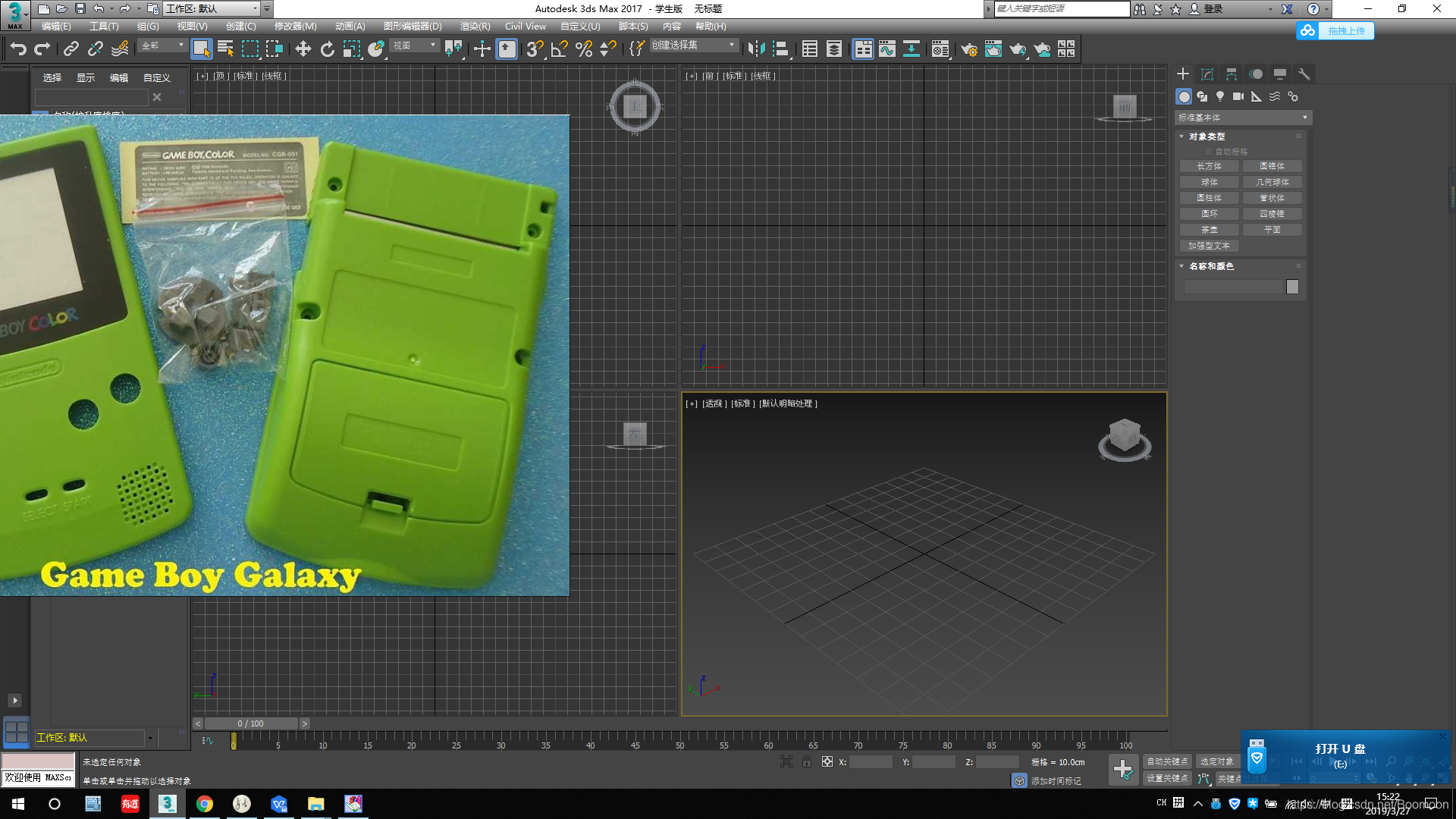
Task: Click the 茶壶 button
Action: (x=1209, y=230)
